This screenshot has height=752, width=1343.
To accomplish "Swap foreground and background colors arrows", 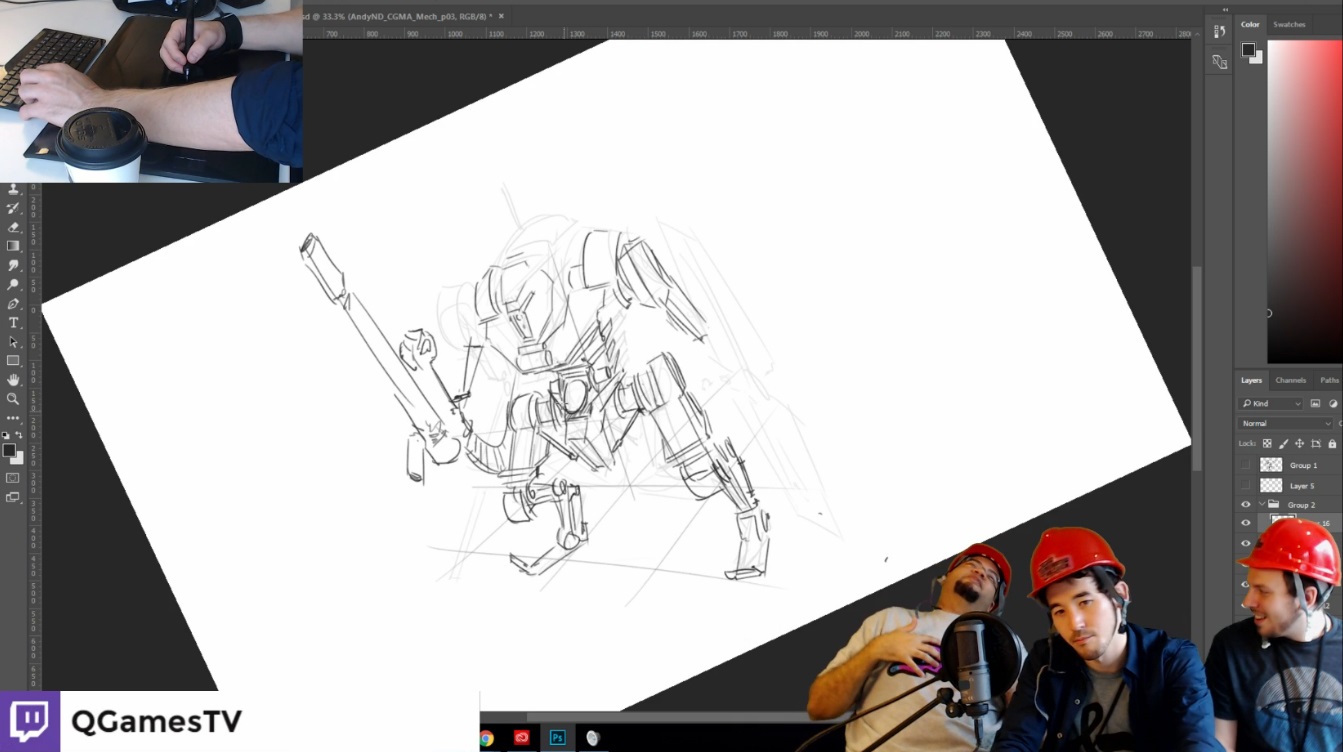I will pyautogui.click(x=19, y=435).
